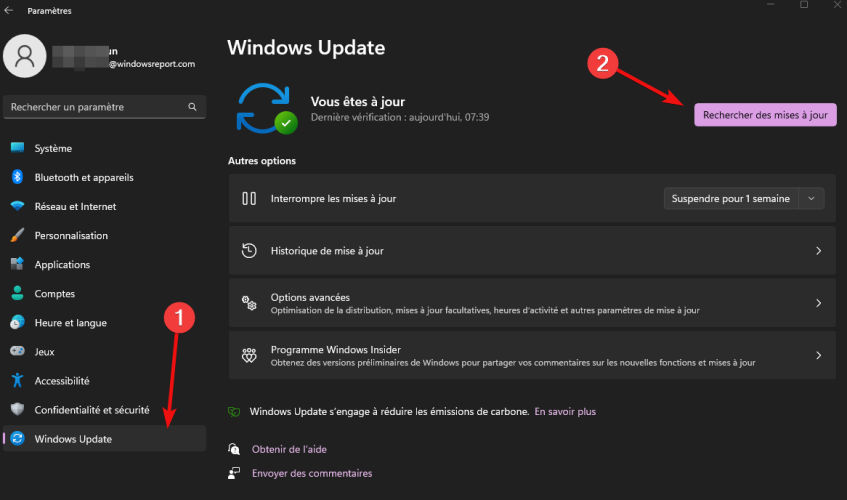Click the Rechercher un paramètre search field

pyautogui.click(x=104, y=107)
